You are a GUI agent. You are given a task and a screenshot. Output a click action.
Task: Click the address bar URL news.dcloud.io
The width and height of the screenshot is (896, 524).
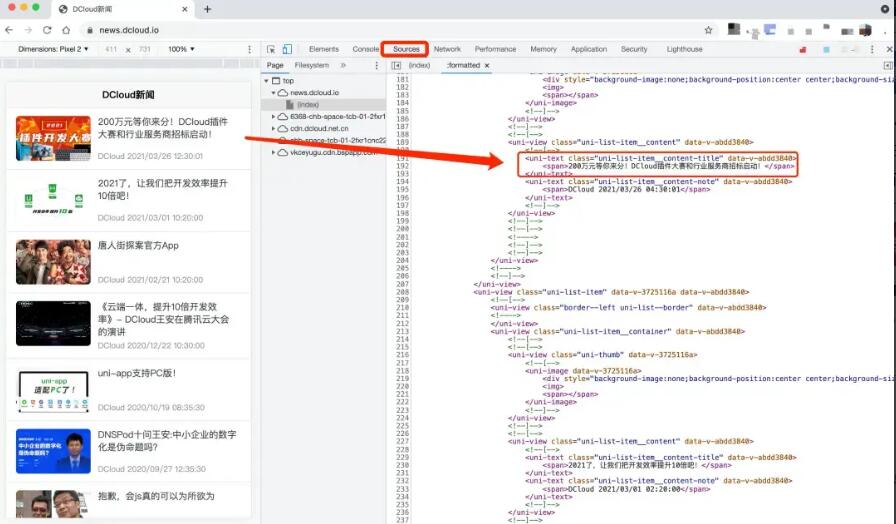(129, 30)
